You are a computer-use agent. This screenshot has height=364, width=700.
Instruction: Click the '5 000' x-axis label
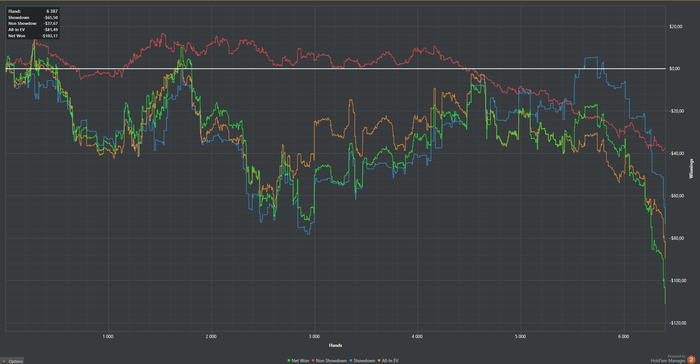[520, 337]
